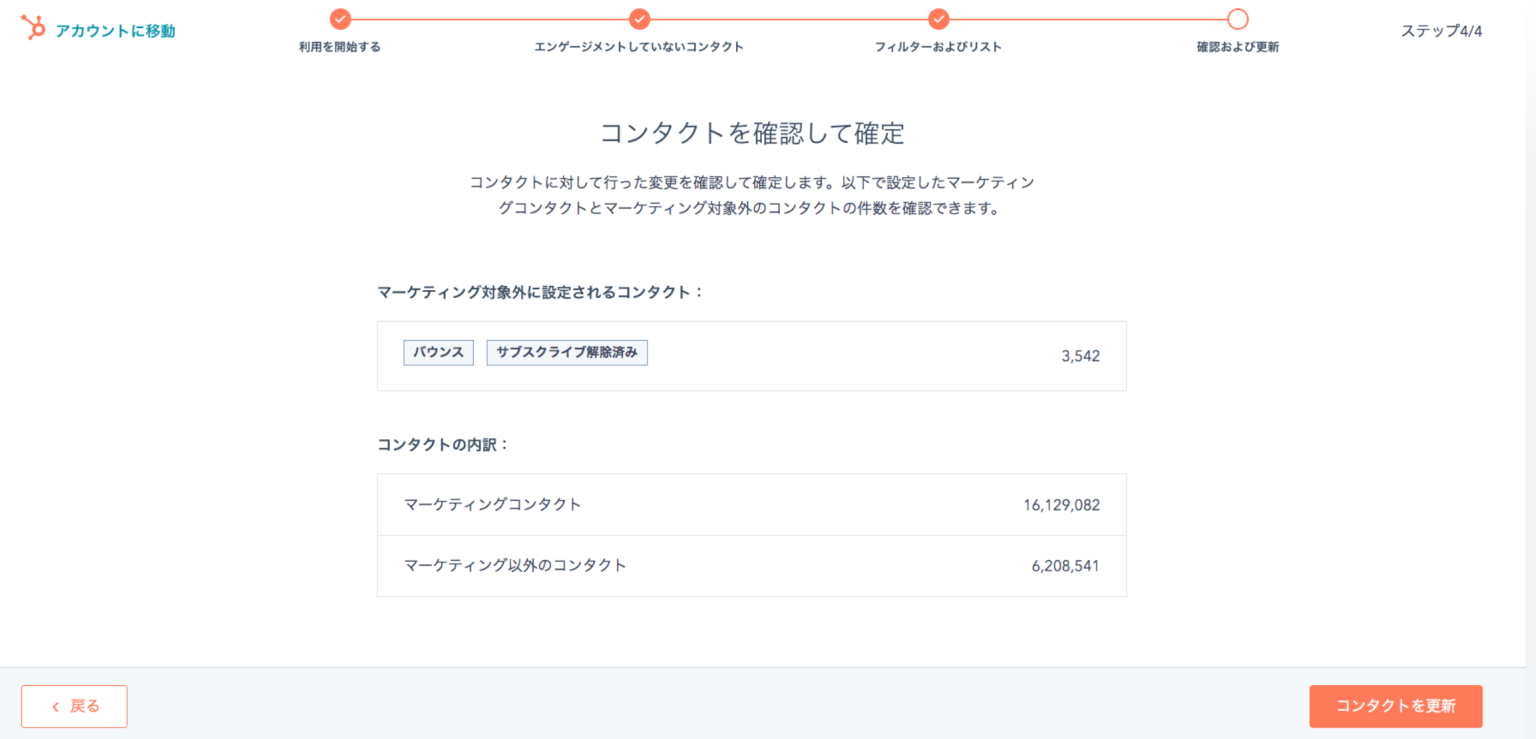
Task: Click the フィルターおよびリスト step checkmark circle
Action: tap(938, 19)
